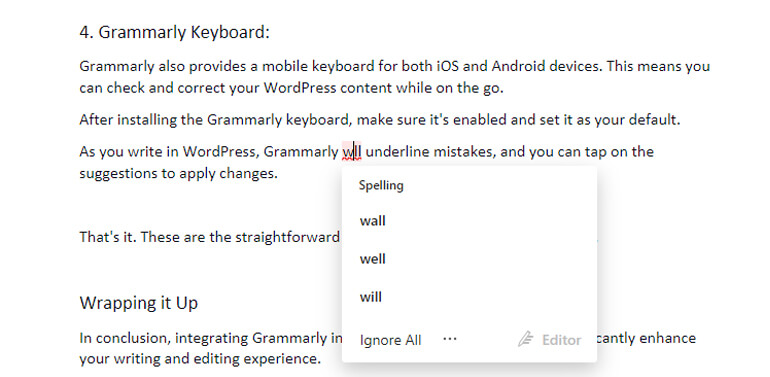Click the word "mistakes" in the sentence

tap(464, 152)
